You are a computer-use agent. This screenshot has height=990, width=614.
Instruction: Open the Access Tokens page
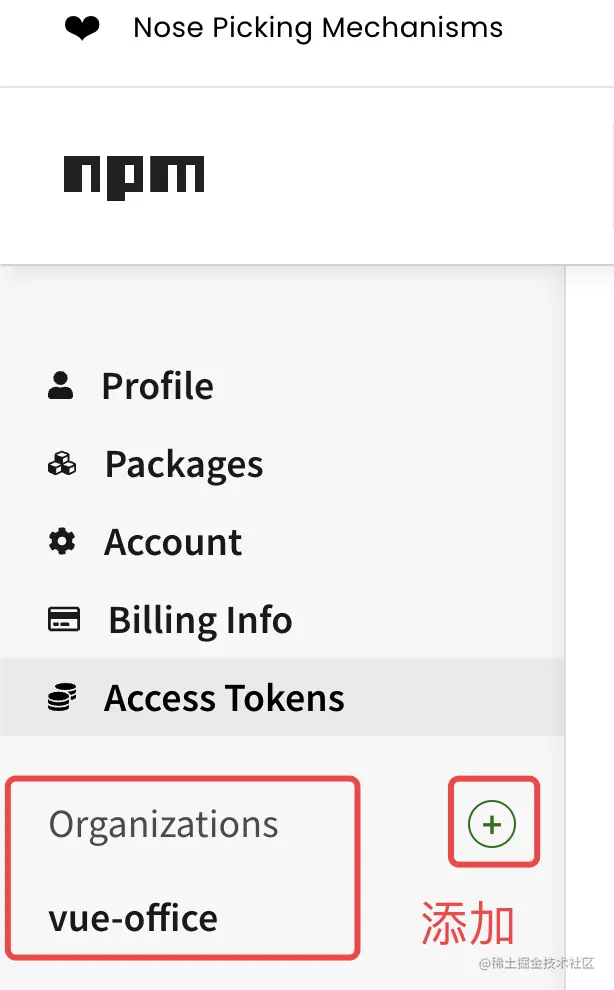tap(224, 698)
